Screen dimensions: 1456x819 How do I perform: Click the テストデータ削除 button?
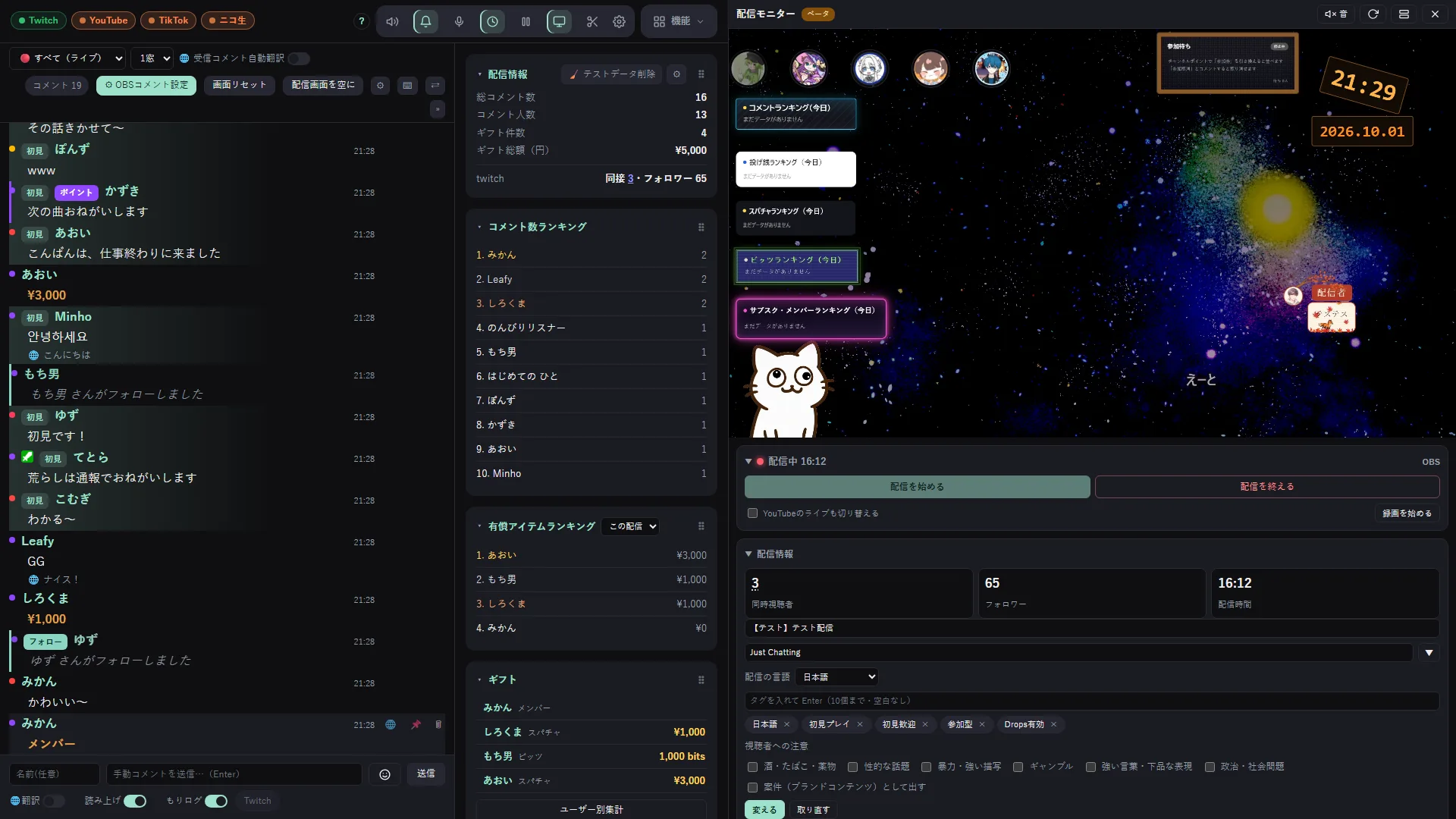pos(612,74)
